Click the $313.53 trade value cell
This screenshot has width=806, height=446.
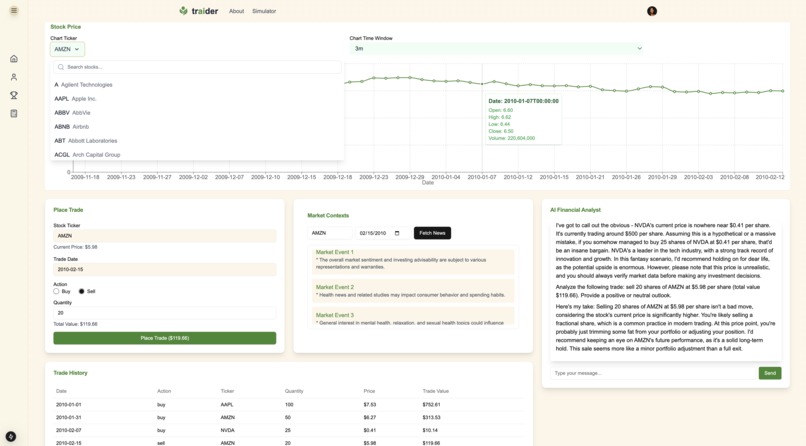click(x=431, y=418)
